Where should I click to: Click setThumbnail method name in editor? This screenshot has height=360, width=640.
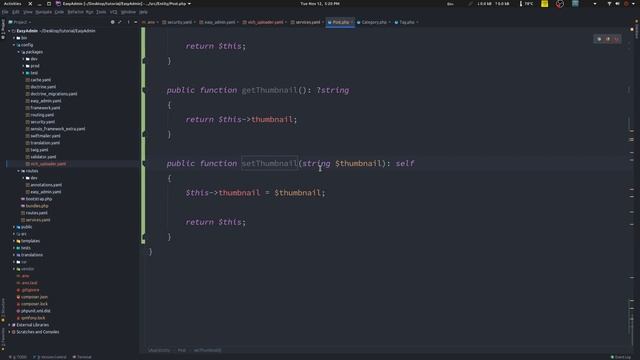(269, 163)
